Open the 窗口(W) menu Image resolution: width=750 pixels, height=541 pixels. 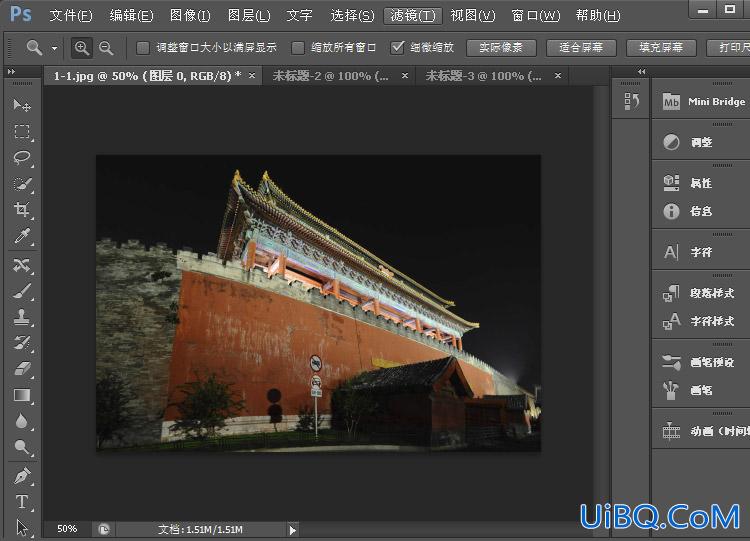coord(536,16)
